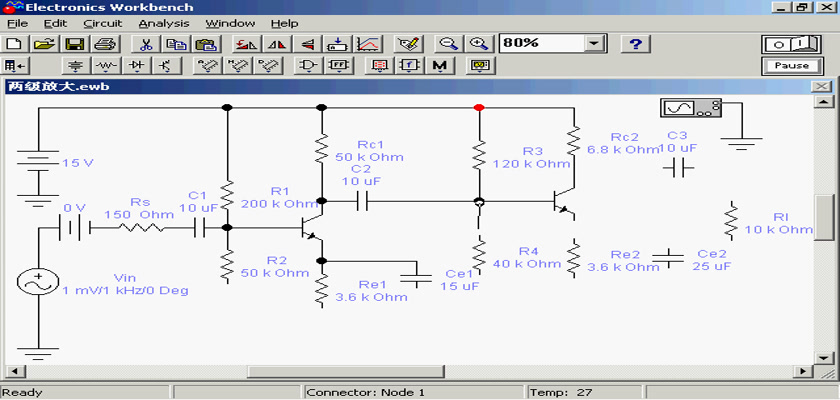
Task: Zoom in with magnifier plus
Action: [x=478, y=44]
